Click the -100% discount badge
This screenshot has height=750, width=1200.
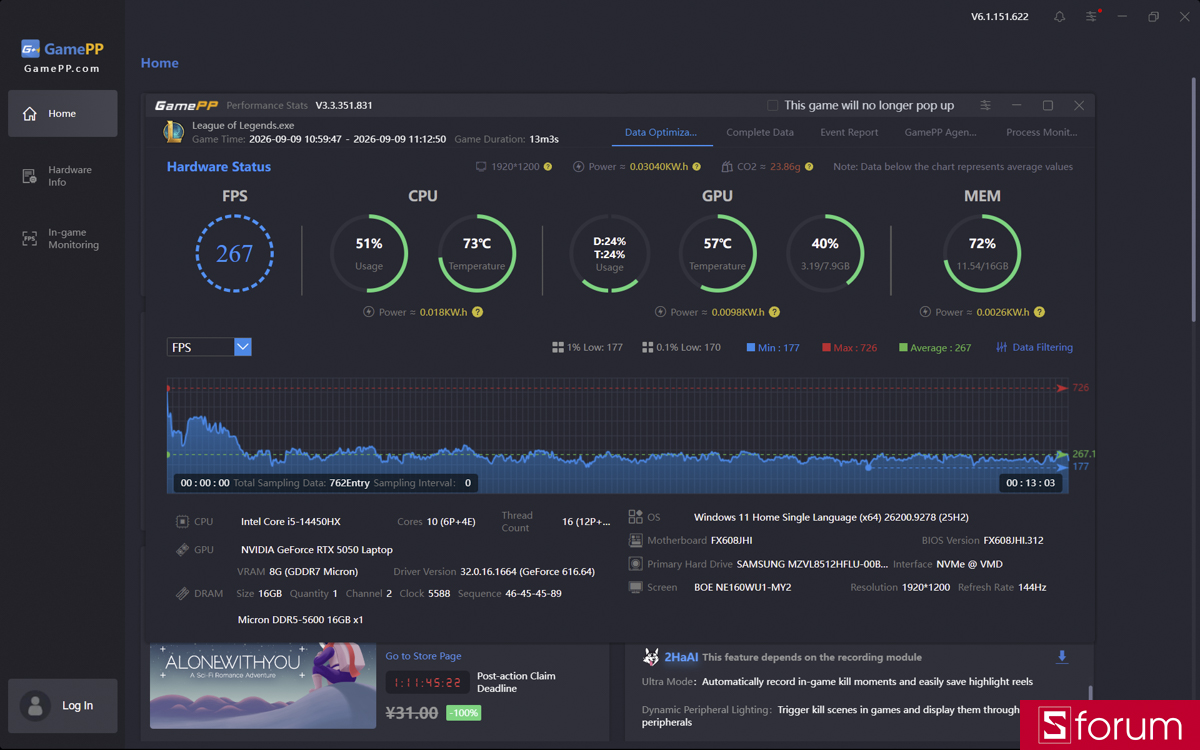point(463,713)
